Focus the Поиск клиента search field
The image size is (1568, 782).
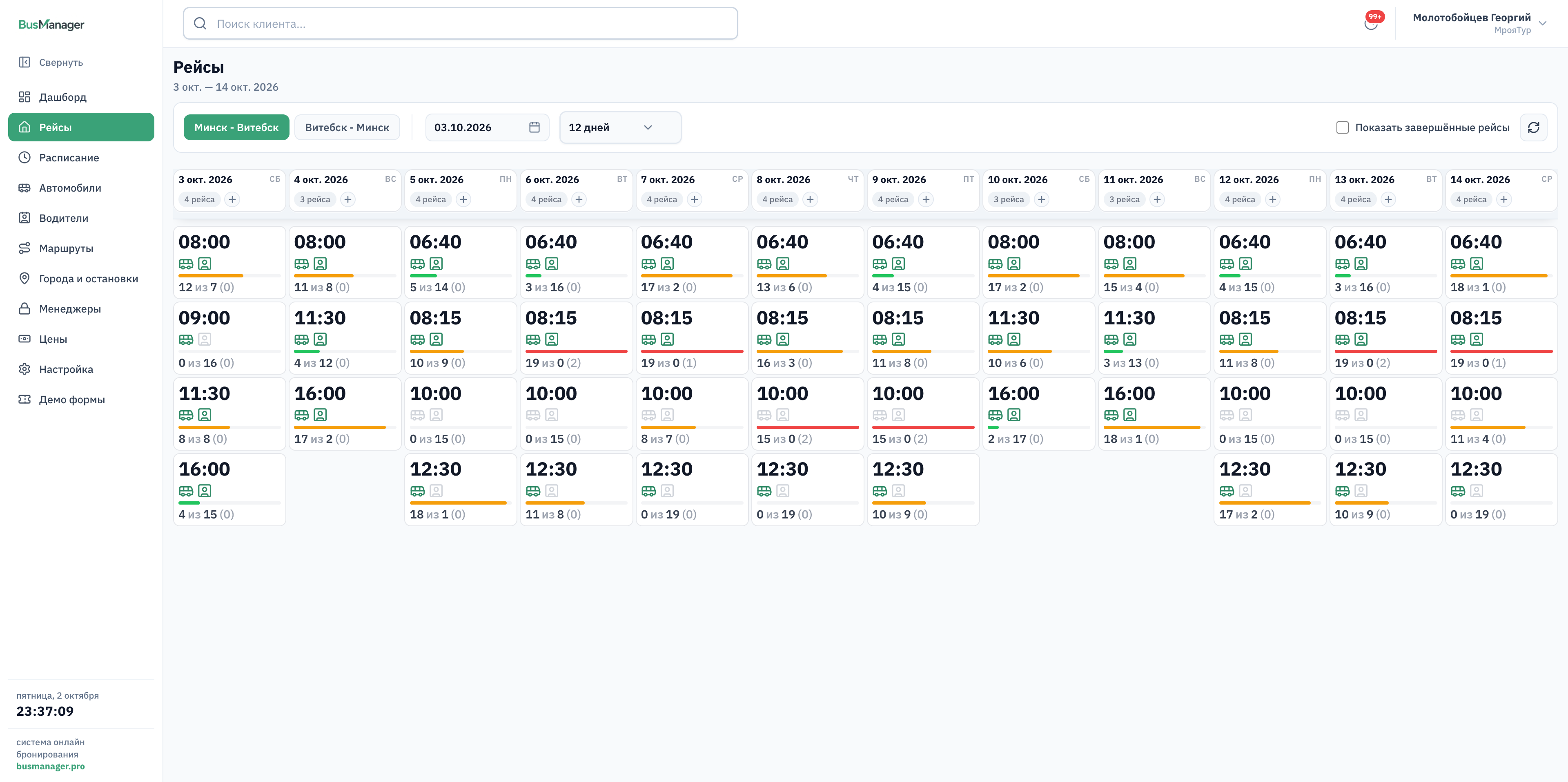pos(460,24)
